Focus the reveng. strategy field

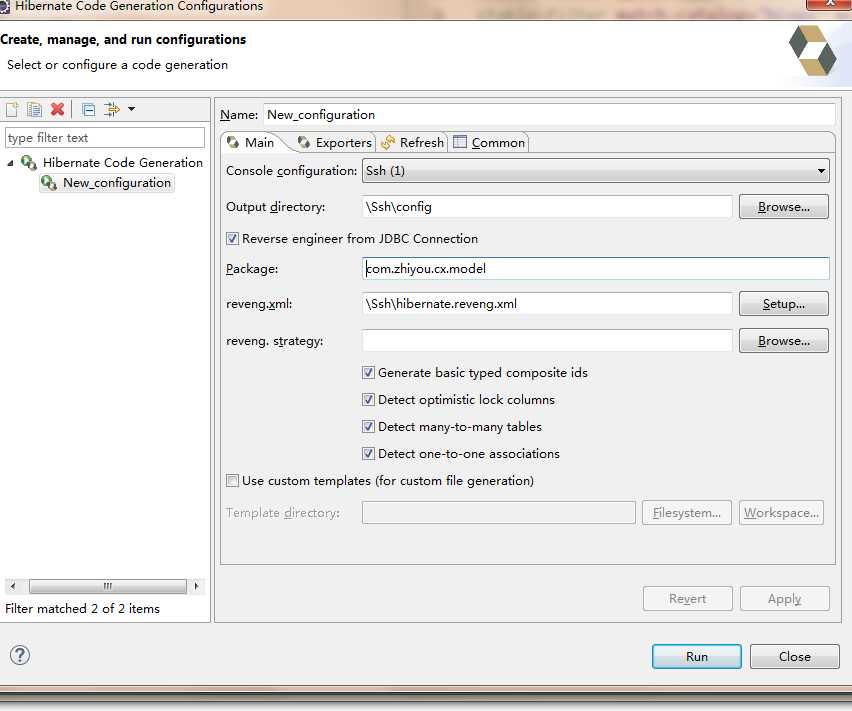coord(547,341)
